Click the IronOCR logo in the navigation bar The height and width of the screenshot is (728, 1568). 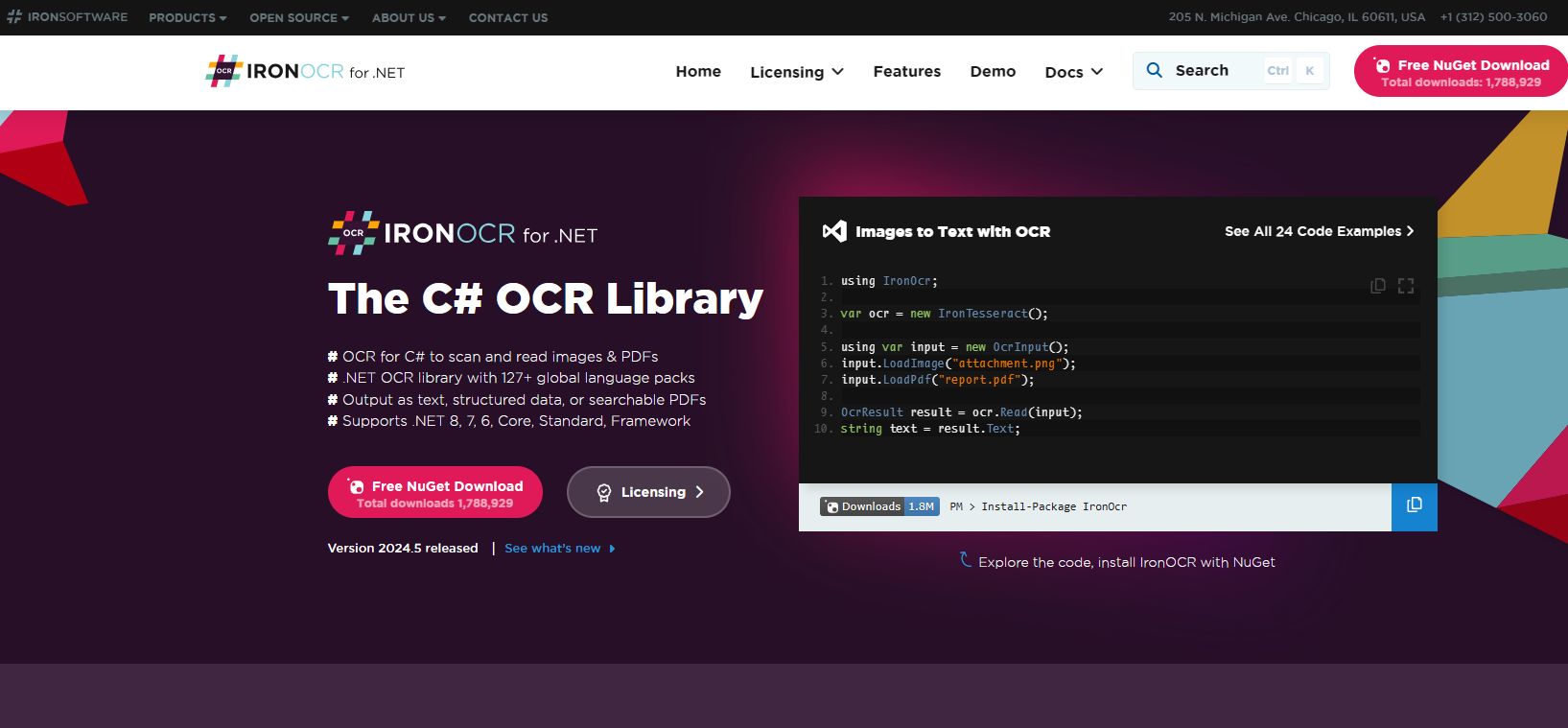coord(305,71)
